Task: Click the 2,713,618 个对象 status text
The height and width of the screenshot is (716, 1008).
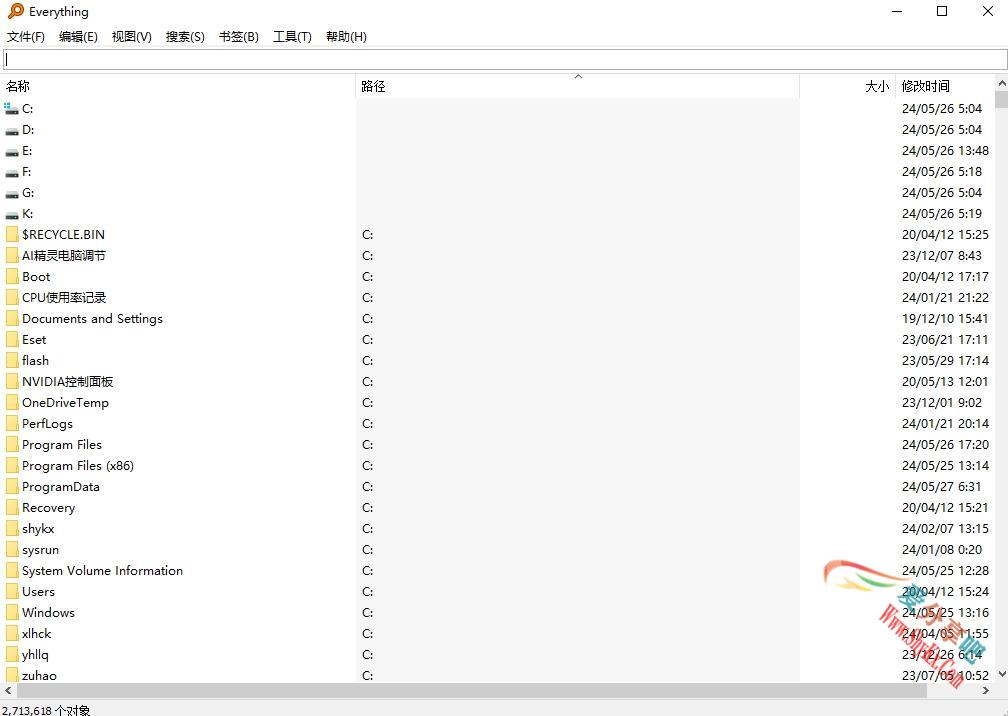Action: coord(47,710)
